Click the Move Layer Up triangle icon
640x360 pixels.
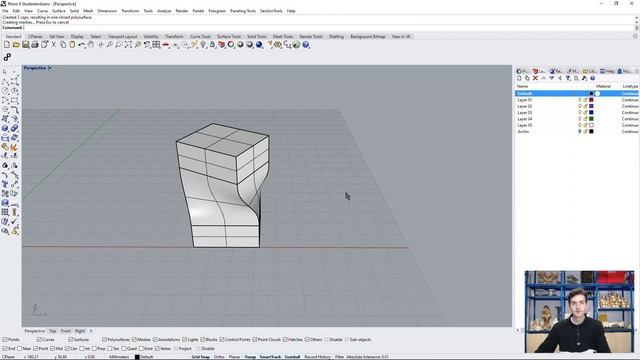544,78
